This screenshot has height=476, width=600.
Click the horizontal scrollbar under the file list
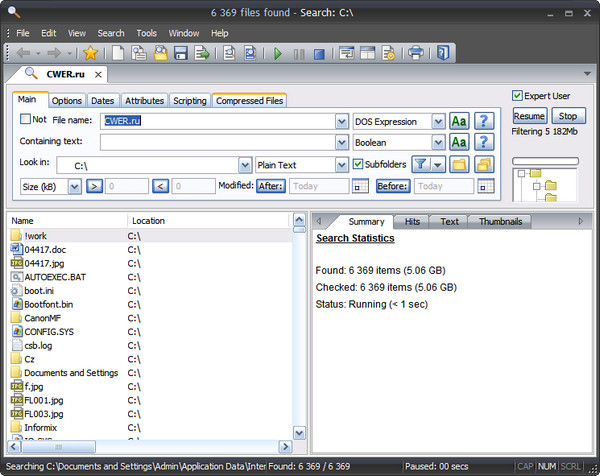pyautogui.click(x=150, y=448)
